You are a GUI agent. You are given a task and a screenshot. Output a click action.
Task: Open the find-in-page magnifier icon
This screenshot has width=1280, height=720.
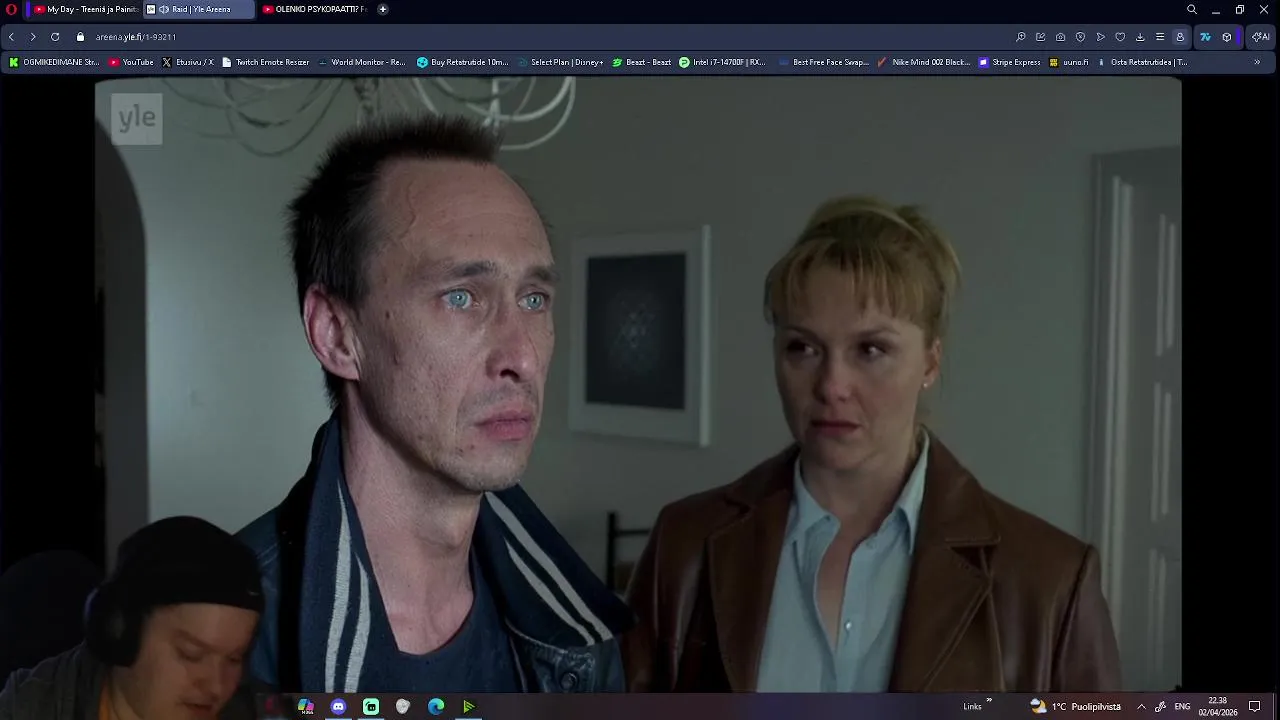1021,37
